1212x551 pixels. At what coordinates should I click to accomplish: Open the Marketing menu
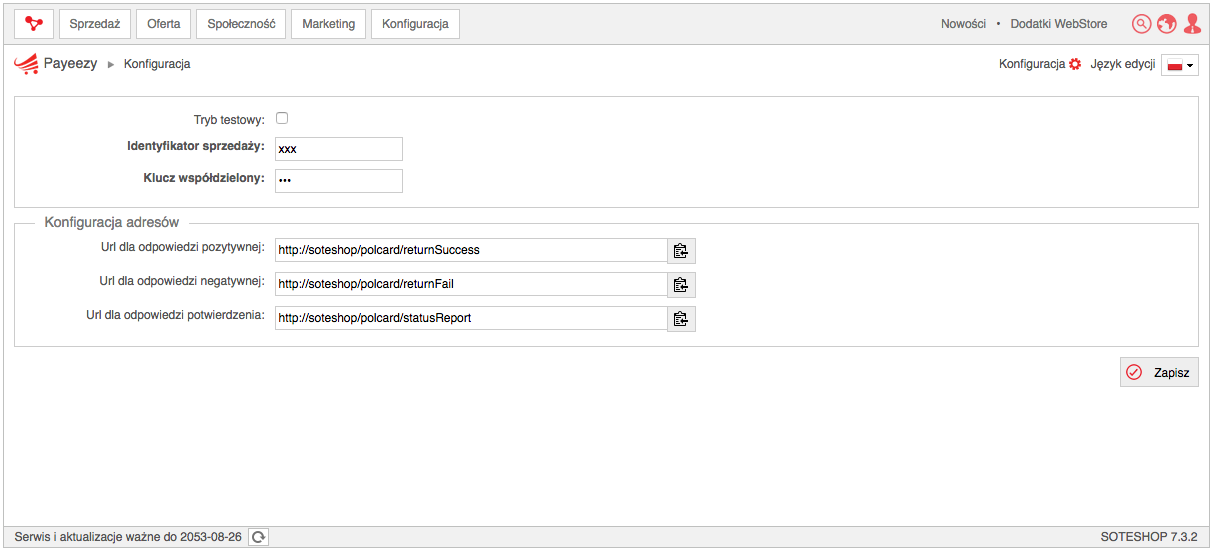pos(329,24)
